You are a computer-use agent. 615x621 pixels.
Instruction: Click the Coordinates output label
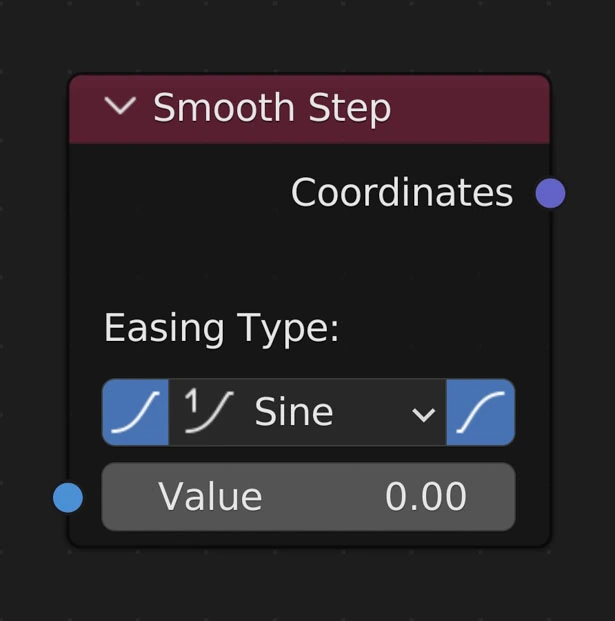(401, 193)
